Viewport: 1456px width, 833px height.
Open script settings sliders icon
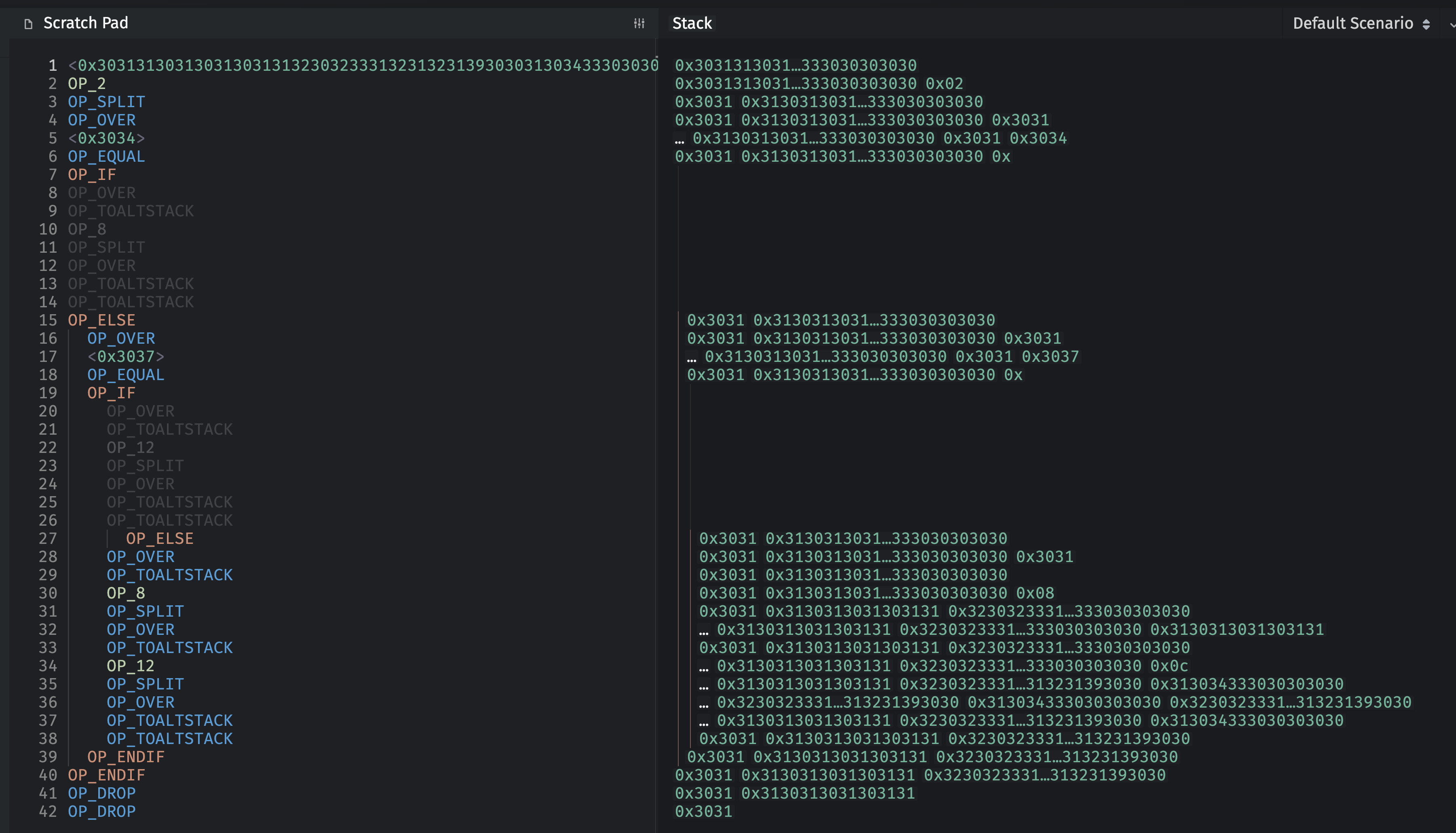click(639, 23)
